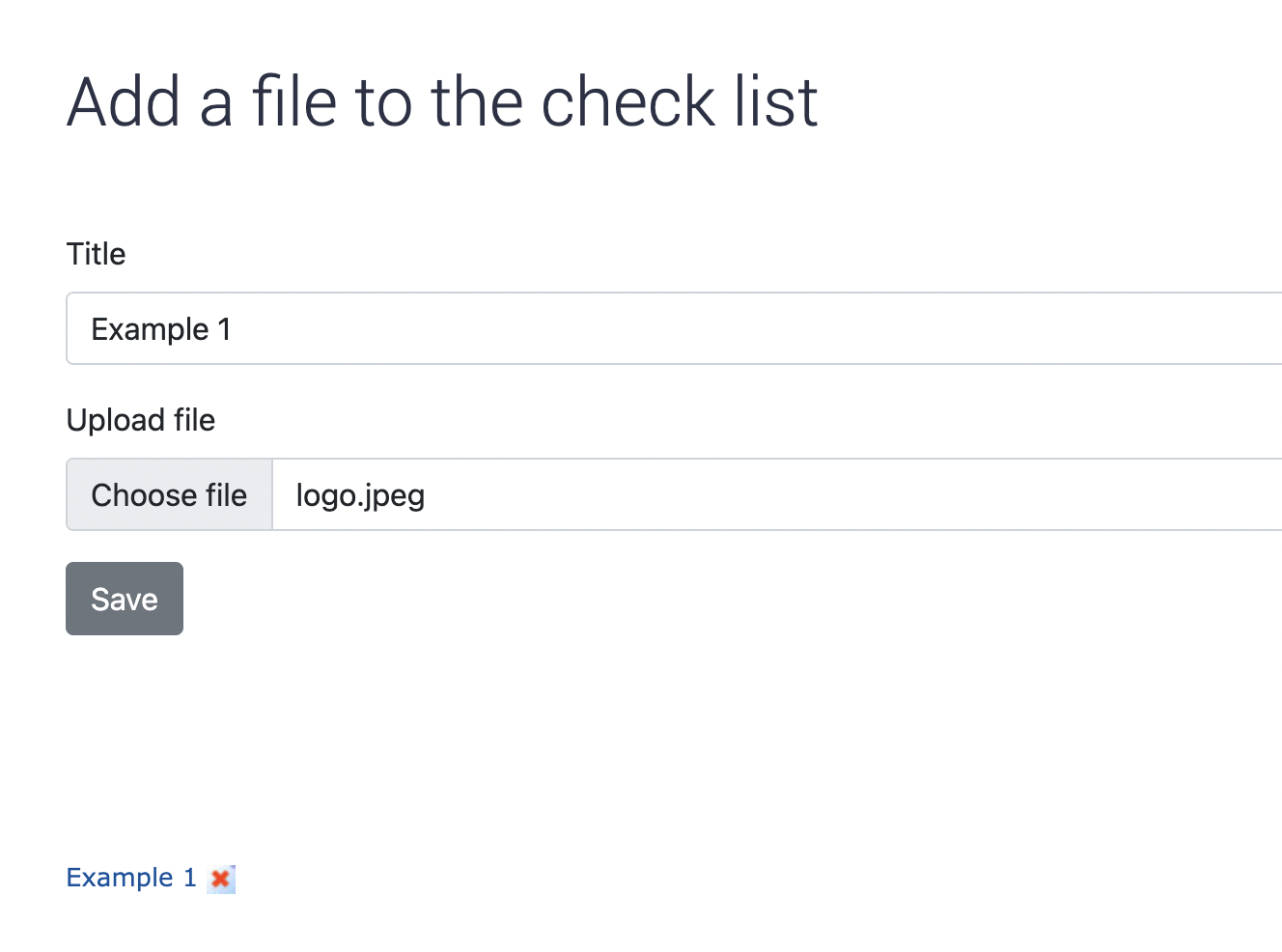Remove the uploaded Example 1 entry
The width and height of the screenshot is (1282, 952).
[221, 879]
